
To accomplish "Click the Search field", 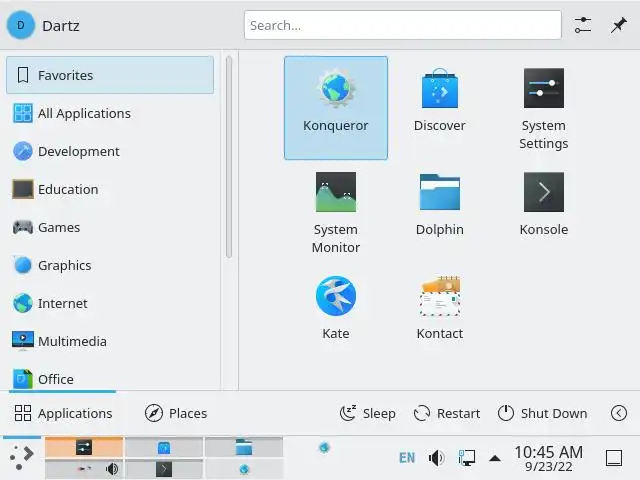I will coord(402,25).
